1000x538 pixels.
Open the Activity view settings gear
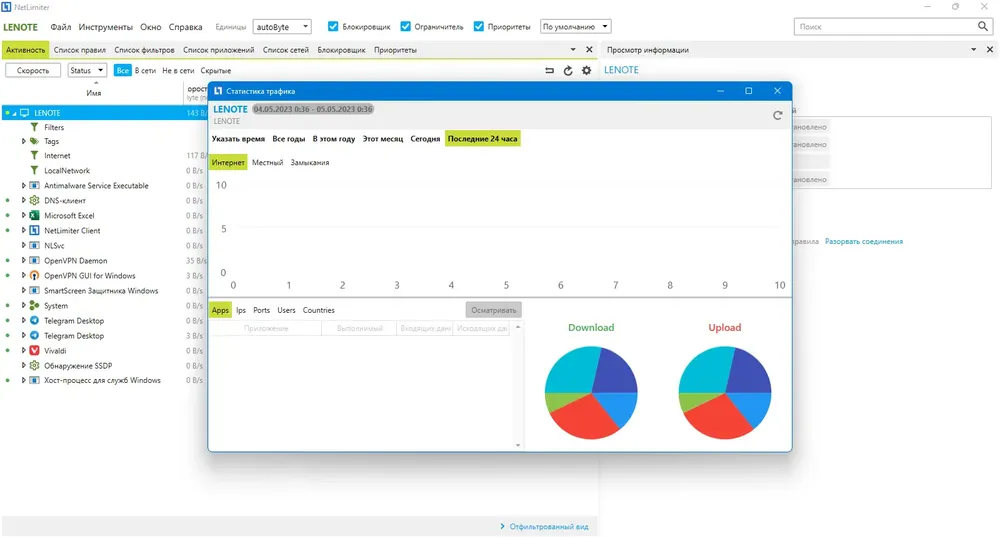(x=586, y=71)
